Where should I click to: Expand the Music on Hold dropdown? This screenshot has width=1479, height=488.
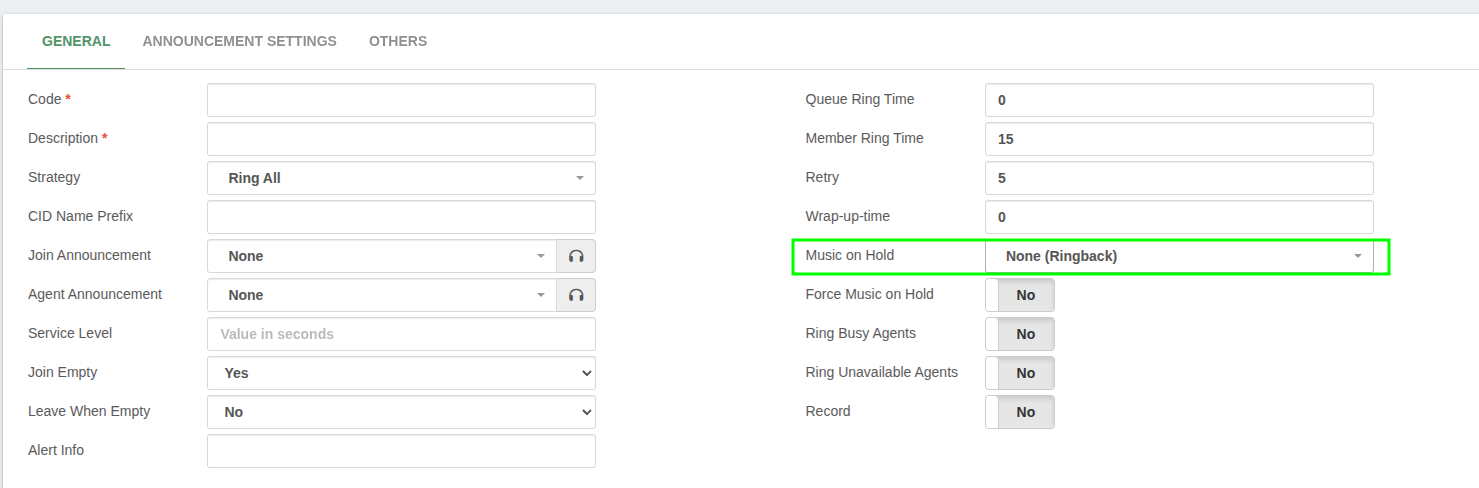tap(1179, 256)
